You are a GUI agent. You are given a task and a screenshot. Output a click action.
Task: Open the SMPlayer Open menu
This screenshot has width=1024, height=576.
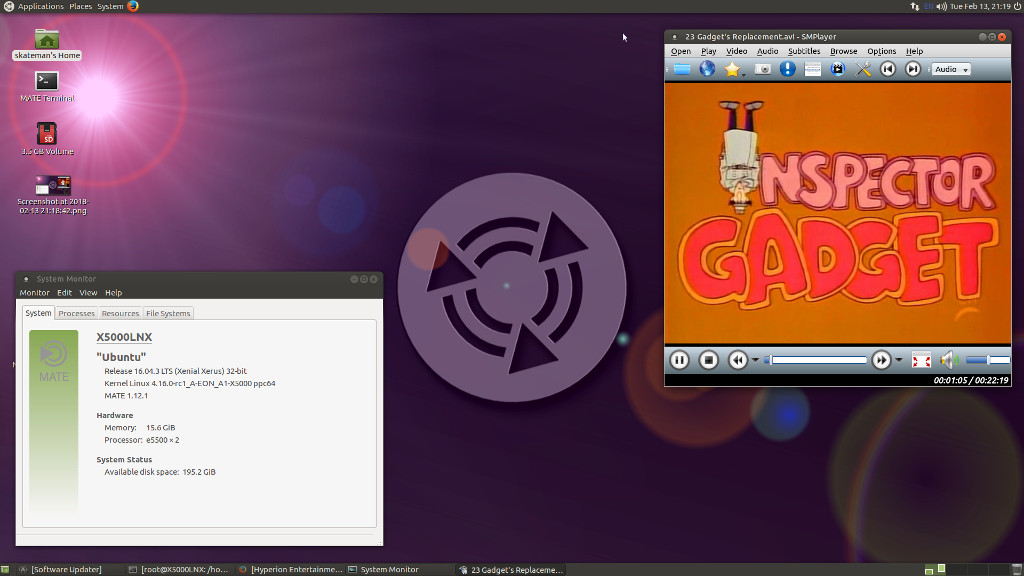pos(680,51)
